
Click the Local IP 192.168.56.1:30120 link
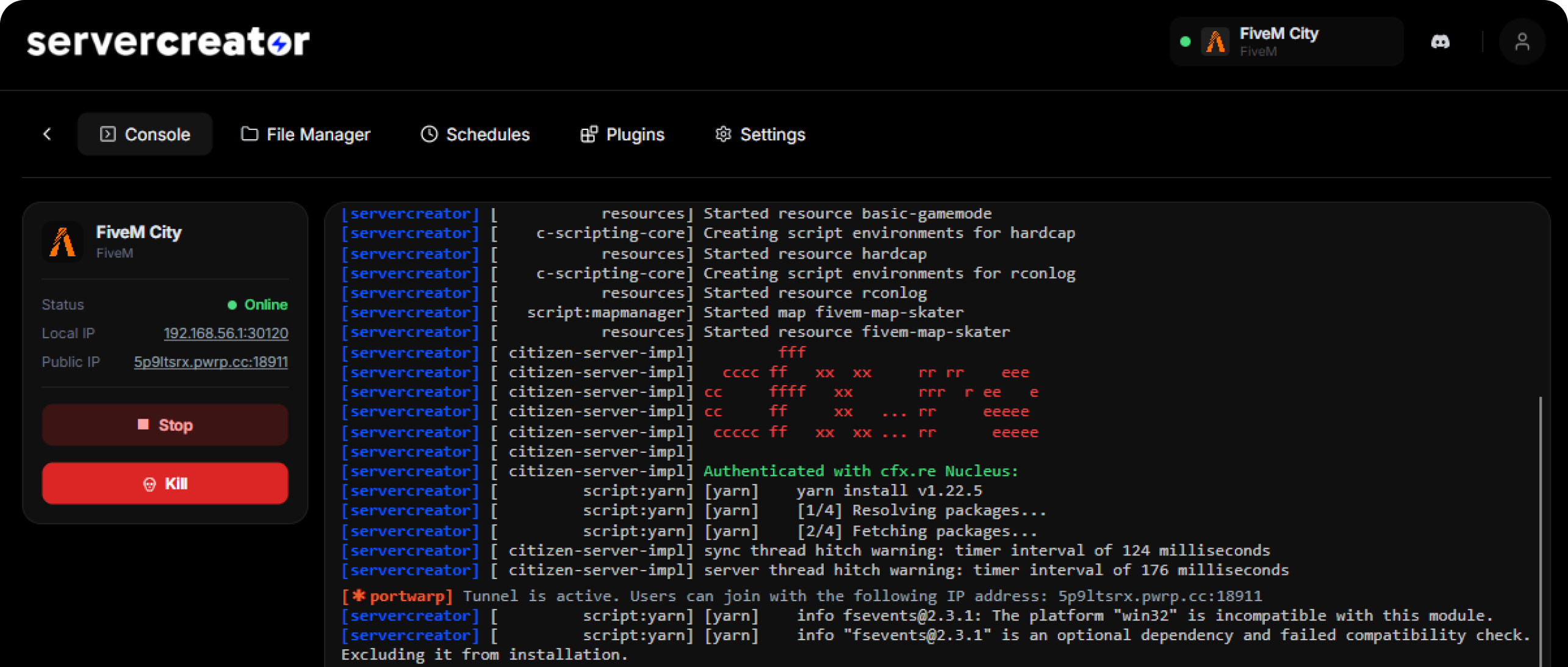[x=226, y=333]
